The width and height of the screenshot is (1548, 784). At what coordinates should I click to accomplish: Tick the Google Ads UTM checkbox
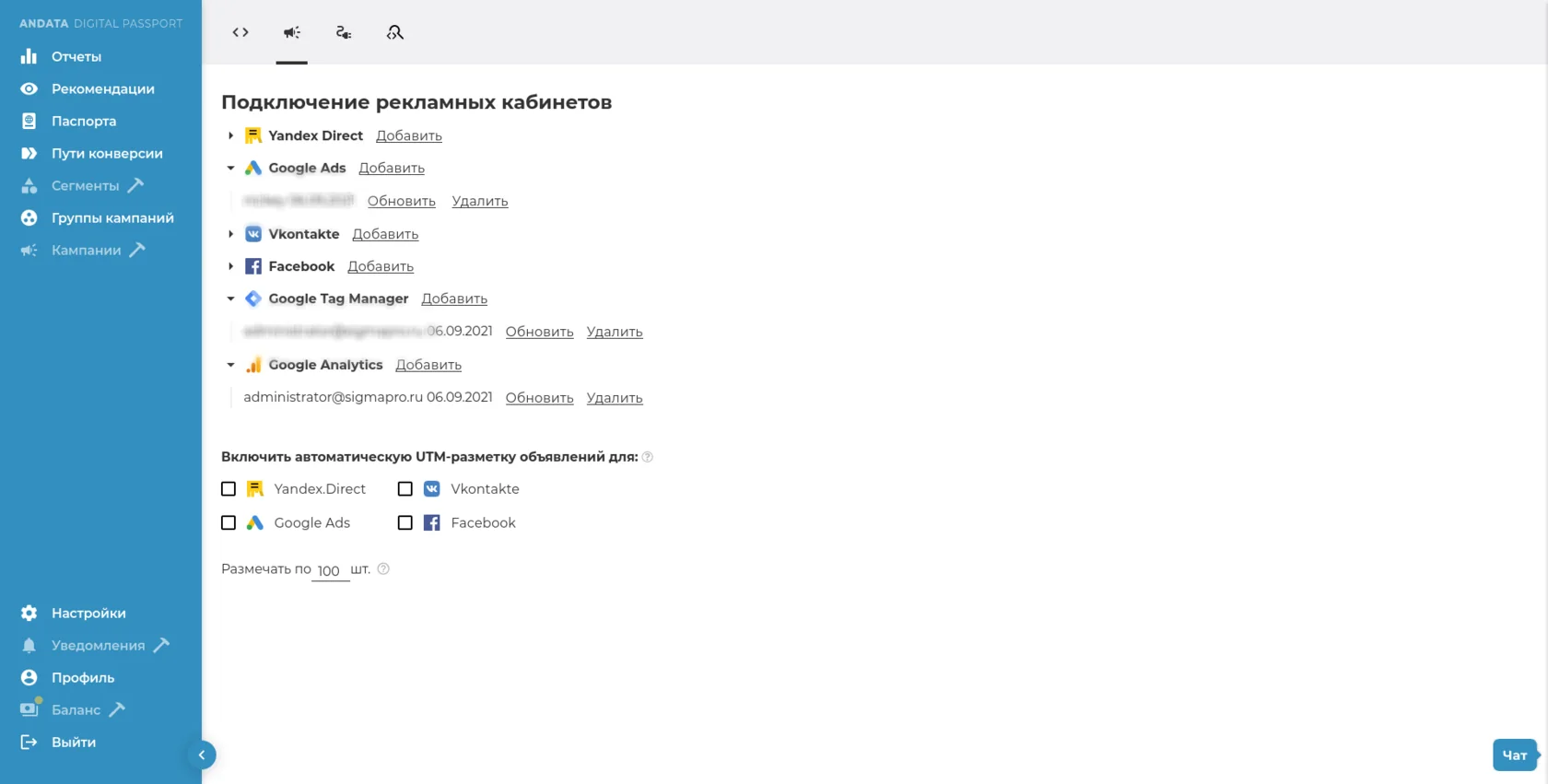coord(229,522)
